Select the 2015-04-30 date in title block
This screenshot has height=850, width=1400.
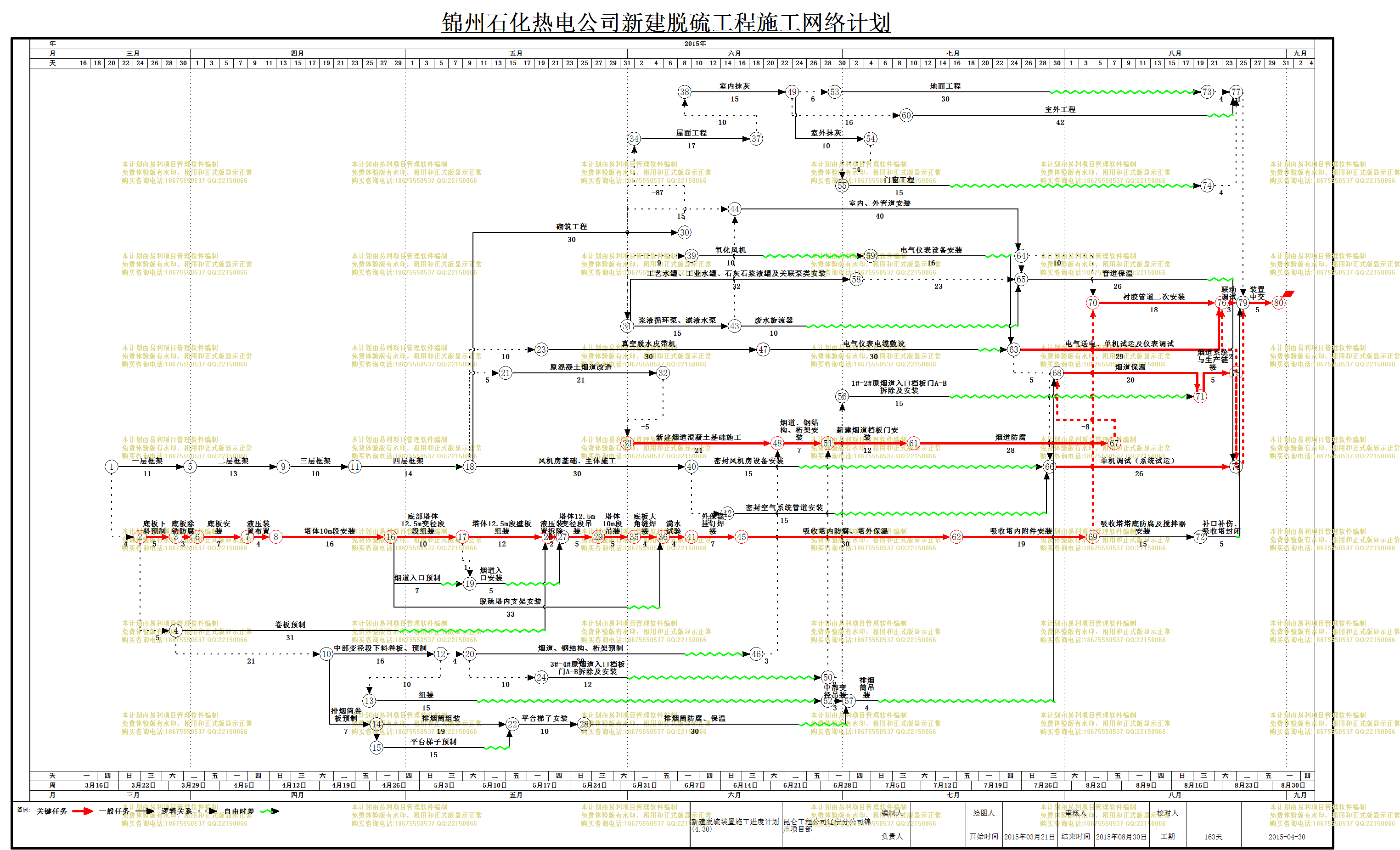(x=1287, y=837)
